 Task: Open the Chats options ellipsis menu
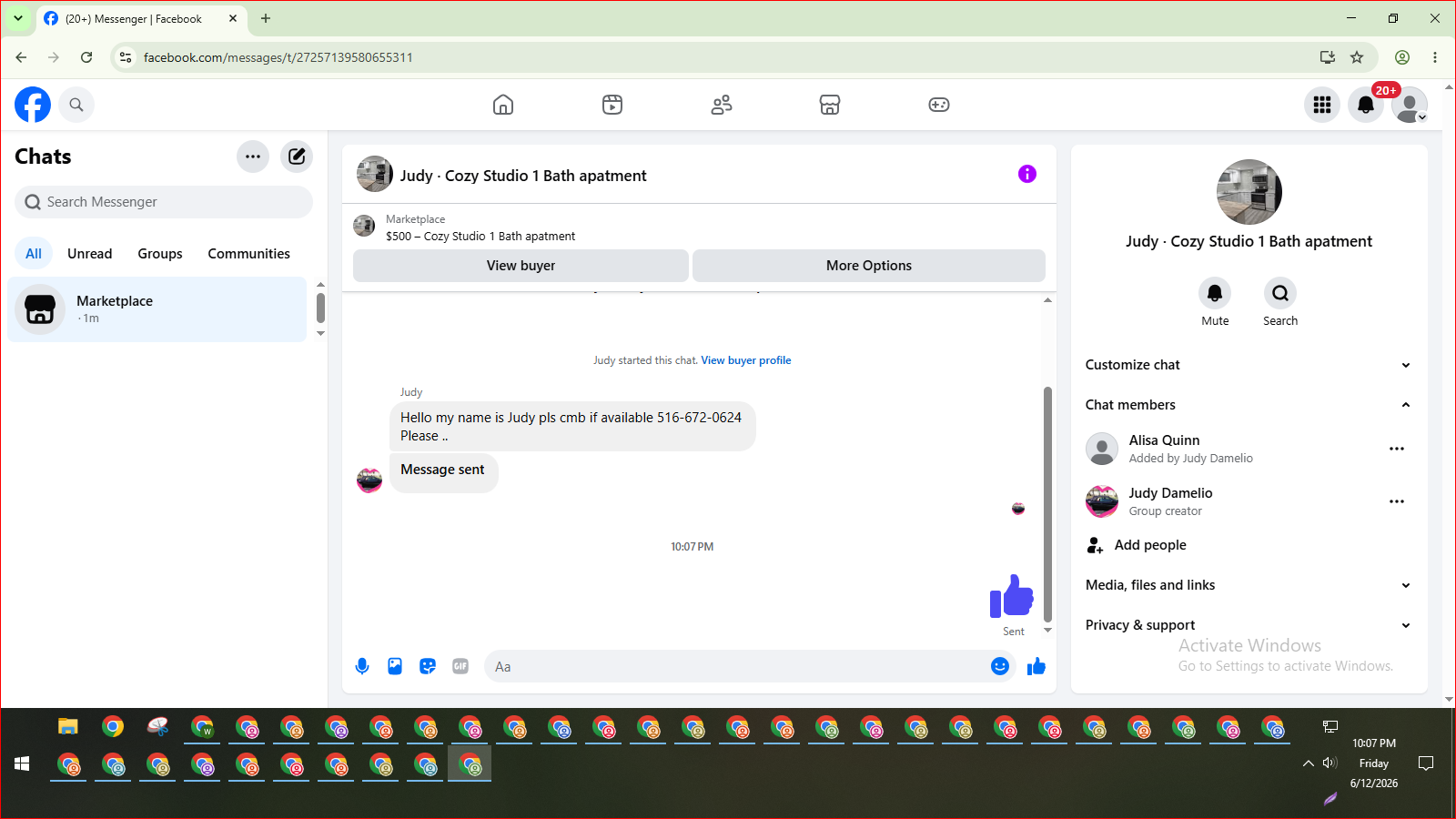point(253,157)
